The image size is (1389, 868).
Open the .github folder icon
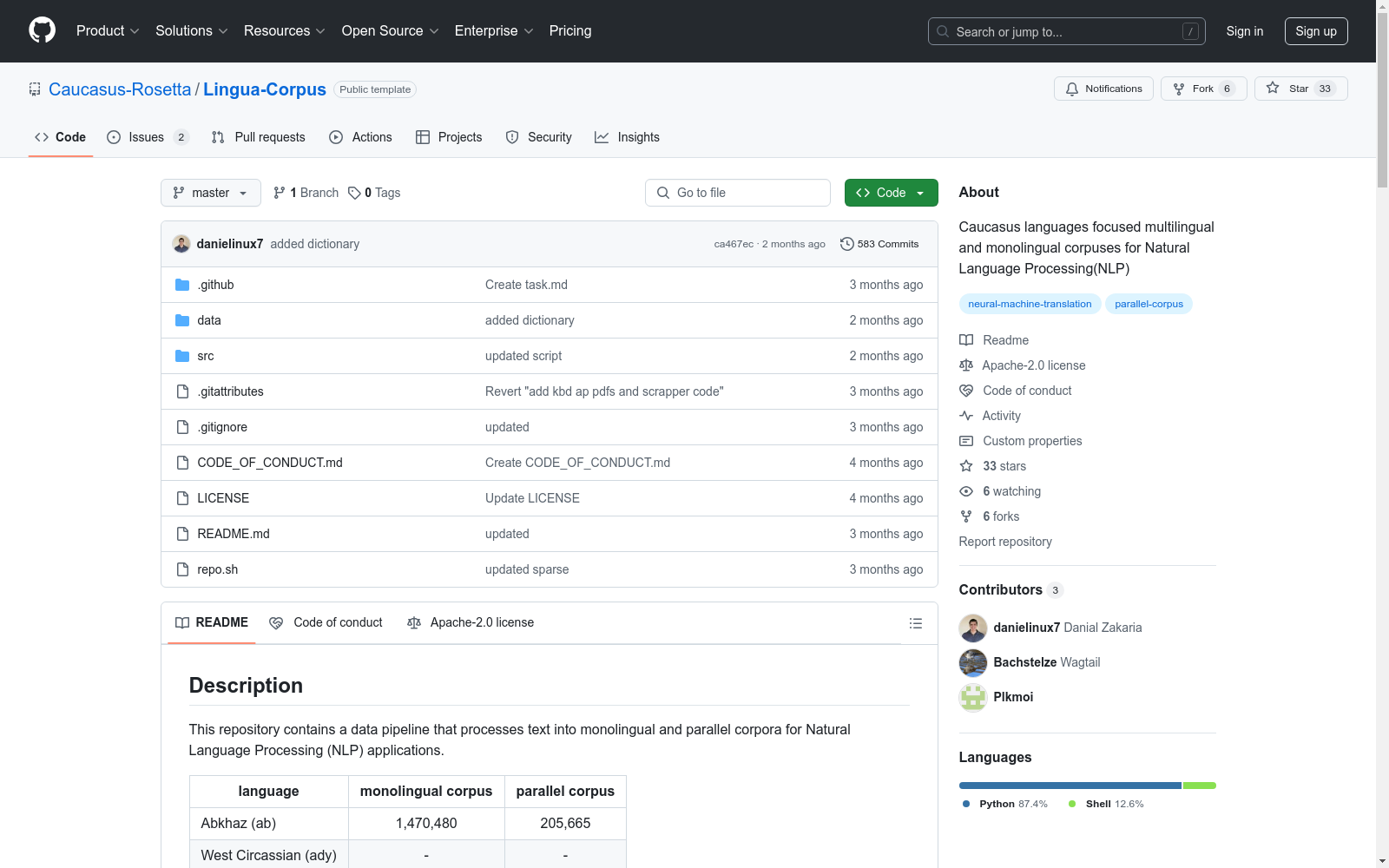[182, 285]
